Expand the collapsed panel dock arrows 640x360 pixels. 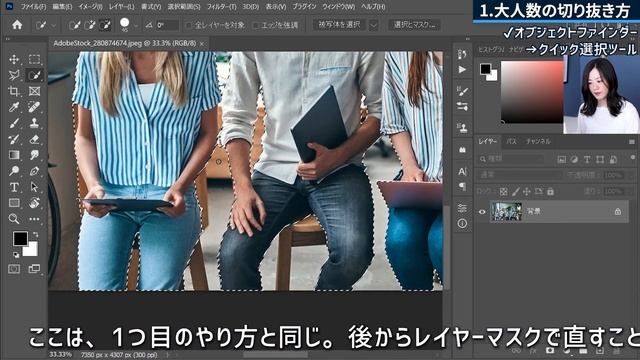tap(468, 39)
